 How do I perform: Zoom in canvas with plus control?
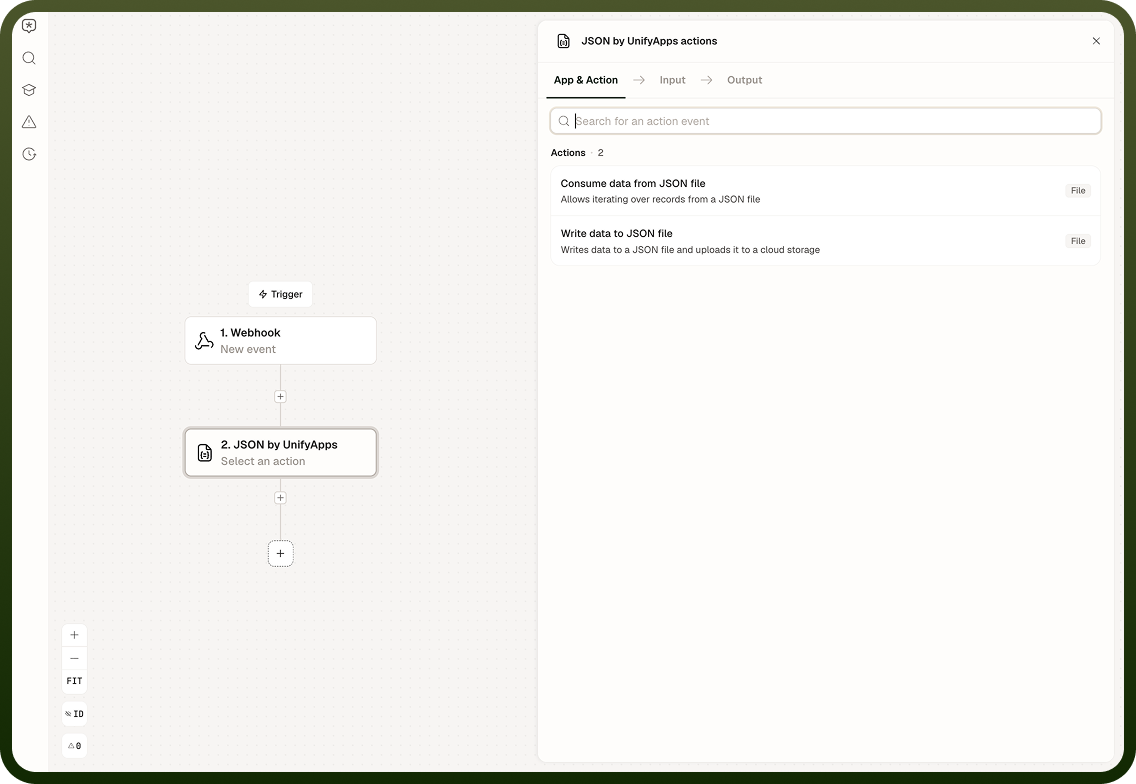coord(74,635)
